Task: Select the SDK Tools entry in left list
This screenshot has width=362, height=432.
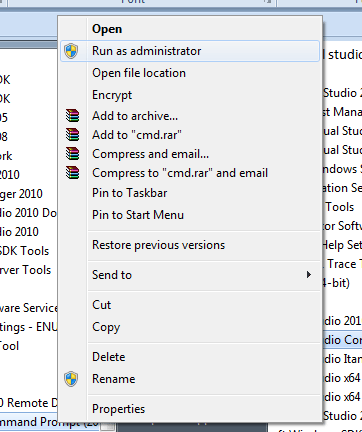Action: (24, 251)
